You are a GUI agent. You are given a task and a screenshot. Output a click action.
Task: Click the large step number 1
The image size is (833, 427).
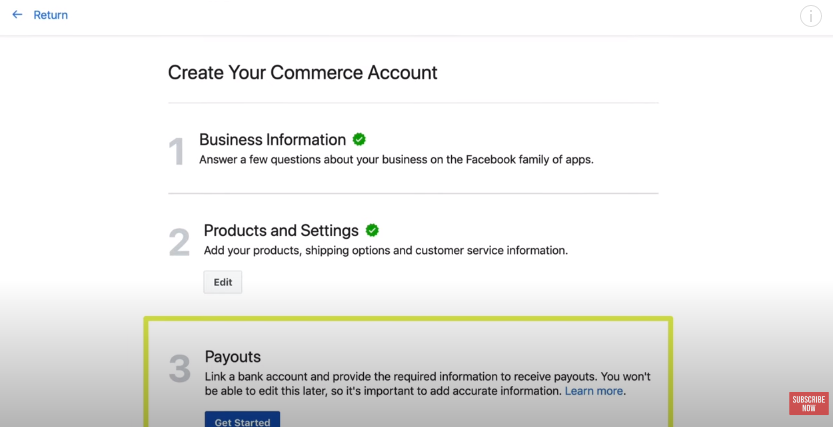(x=177, y=152)
